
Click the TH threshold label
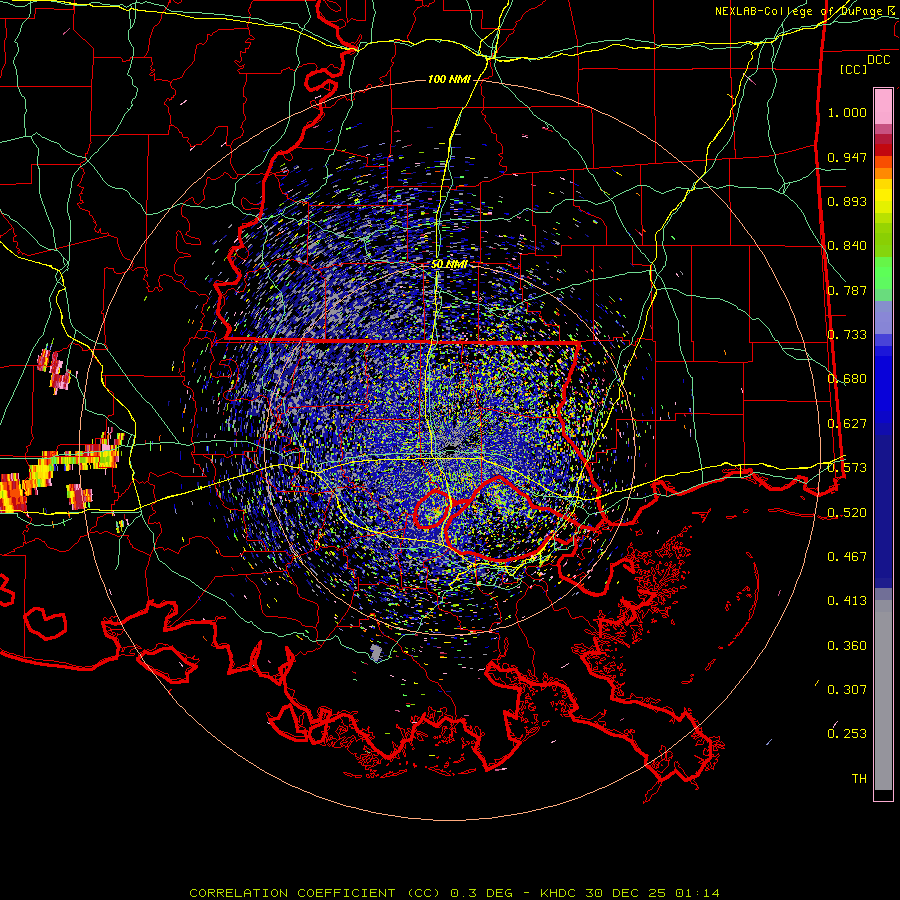pyautogui.click(x=859, y=779)
